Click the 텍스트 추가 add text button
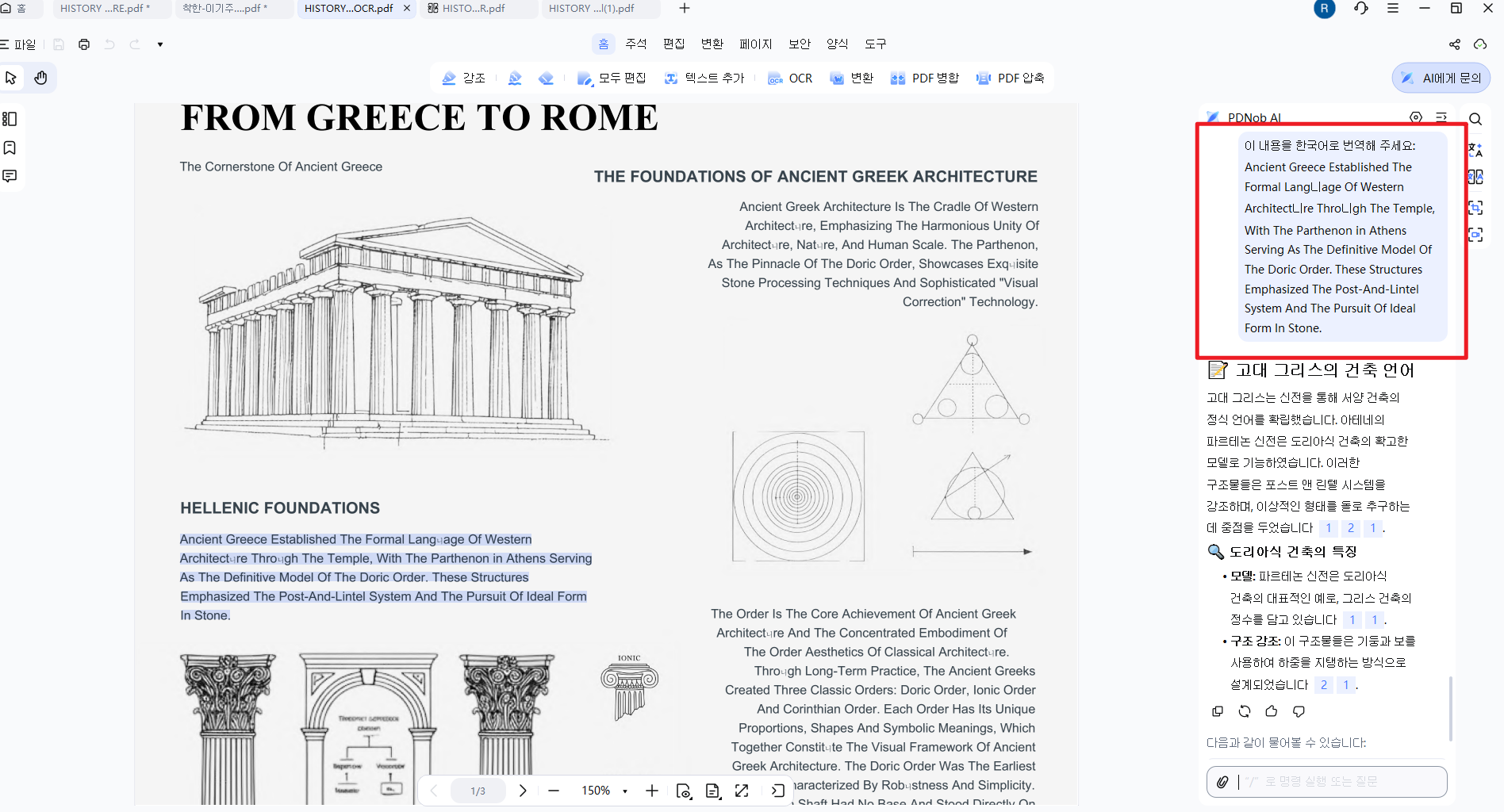Screen dimensions: 1504x812 704,78
